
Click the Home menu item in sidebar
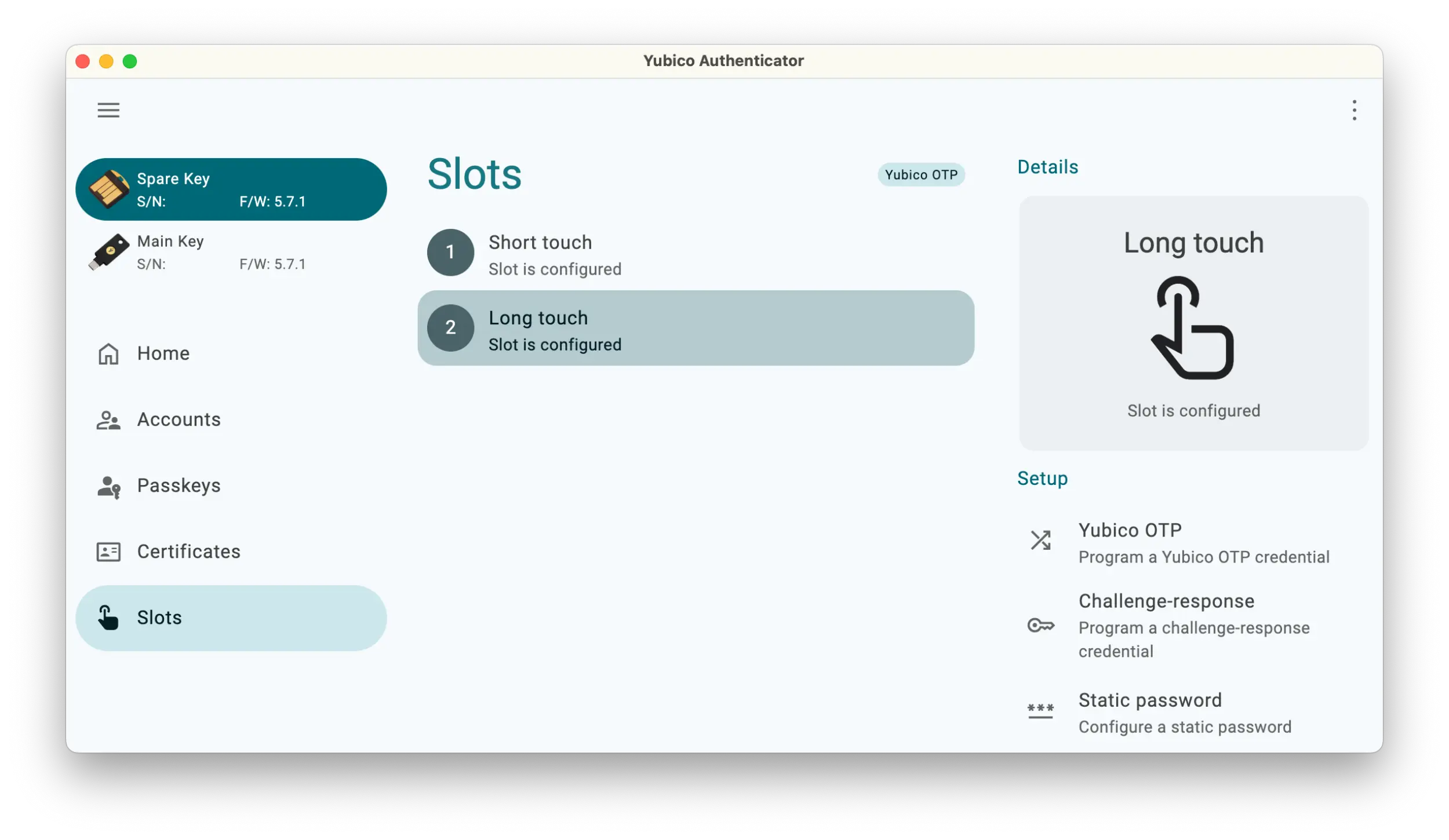163,353
